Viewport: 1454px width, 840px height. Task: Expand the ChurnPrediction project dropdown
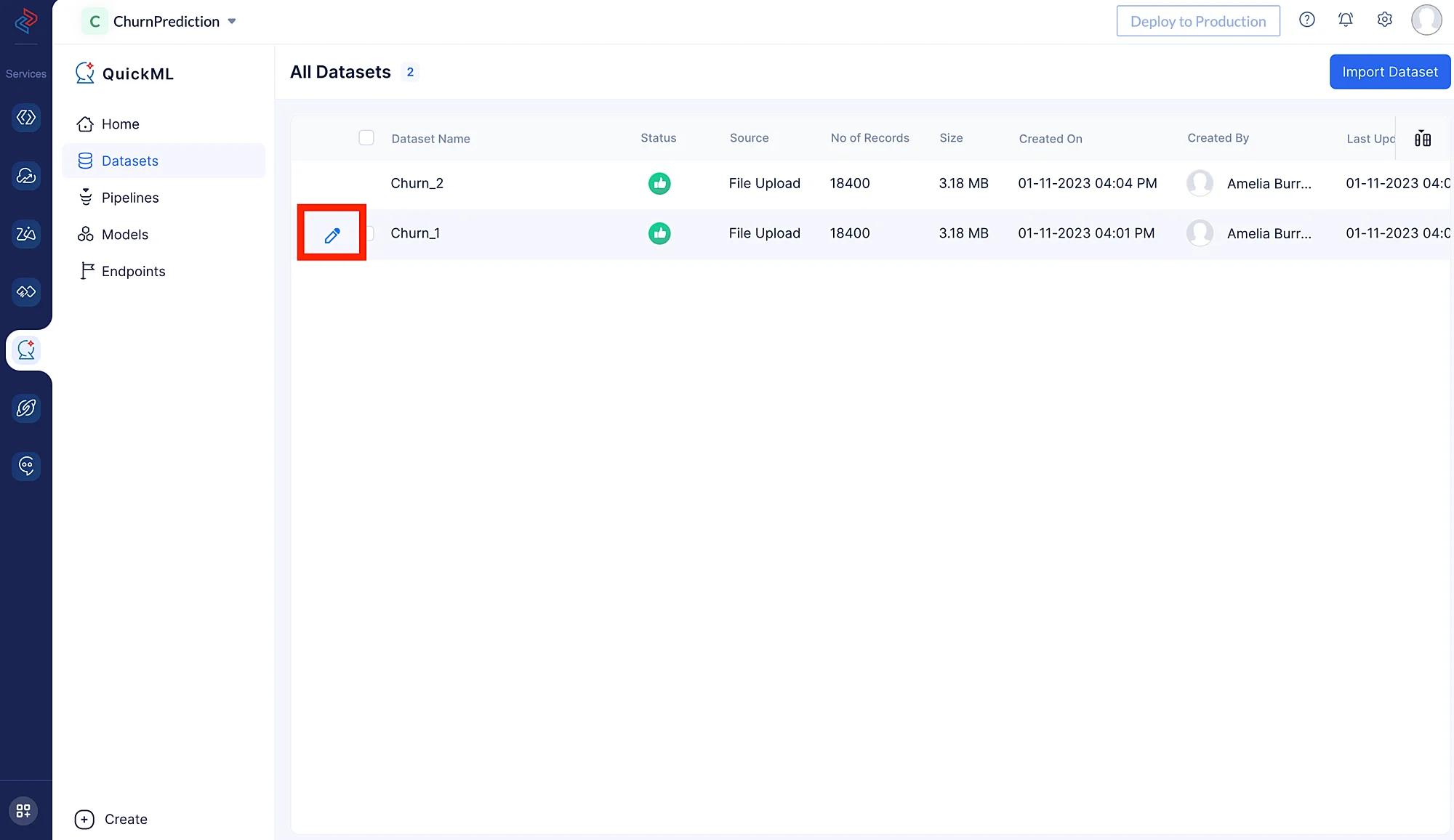(x=232, y=22)
